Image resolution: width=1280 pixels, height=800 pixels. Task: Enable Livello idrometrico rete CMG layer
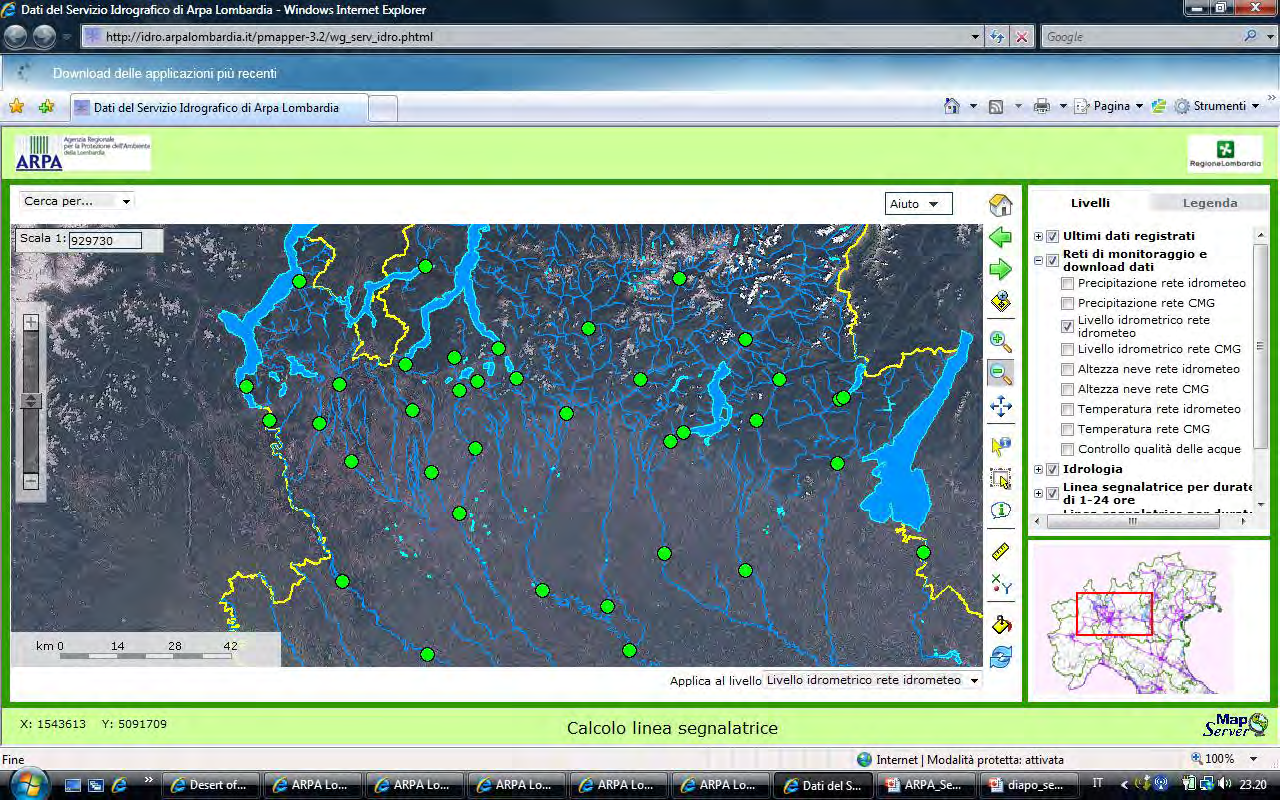1068,350
